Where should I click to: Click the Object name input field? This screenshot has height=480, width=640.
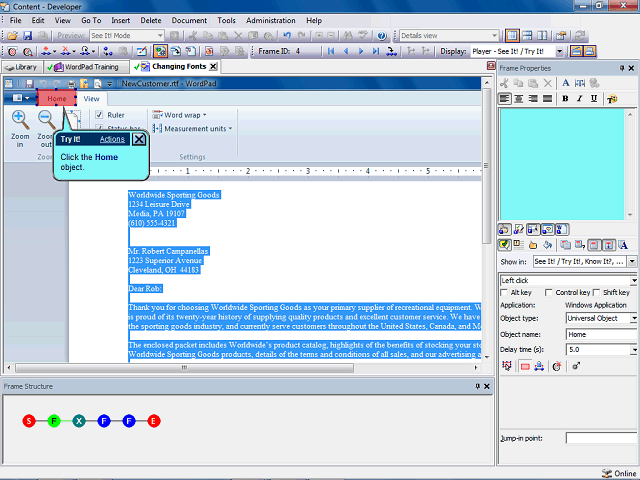coord(602,335)
